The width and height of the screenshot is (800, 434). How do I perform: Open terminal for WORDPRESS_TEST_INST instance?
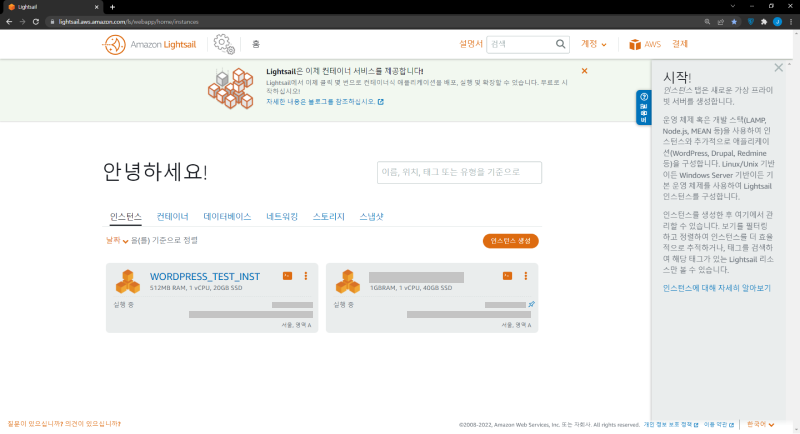tap(287, 275)
